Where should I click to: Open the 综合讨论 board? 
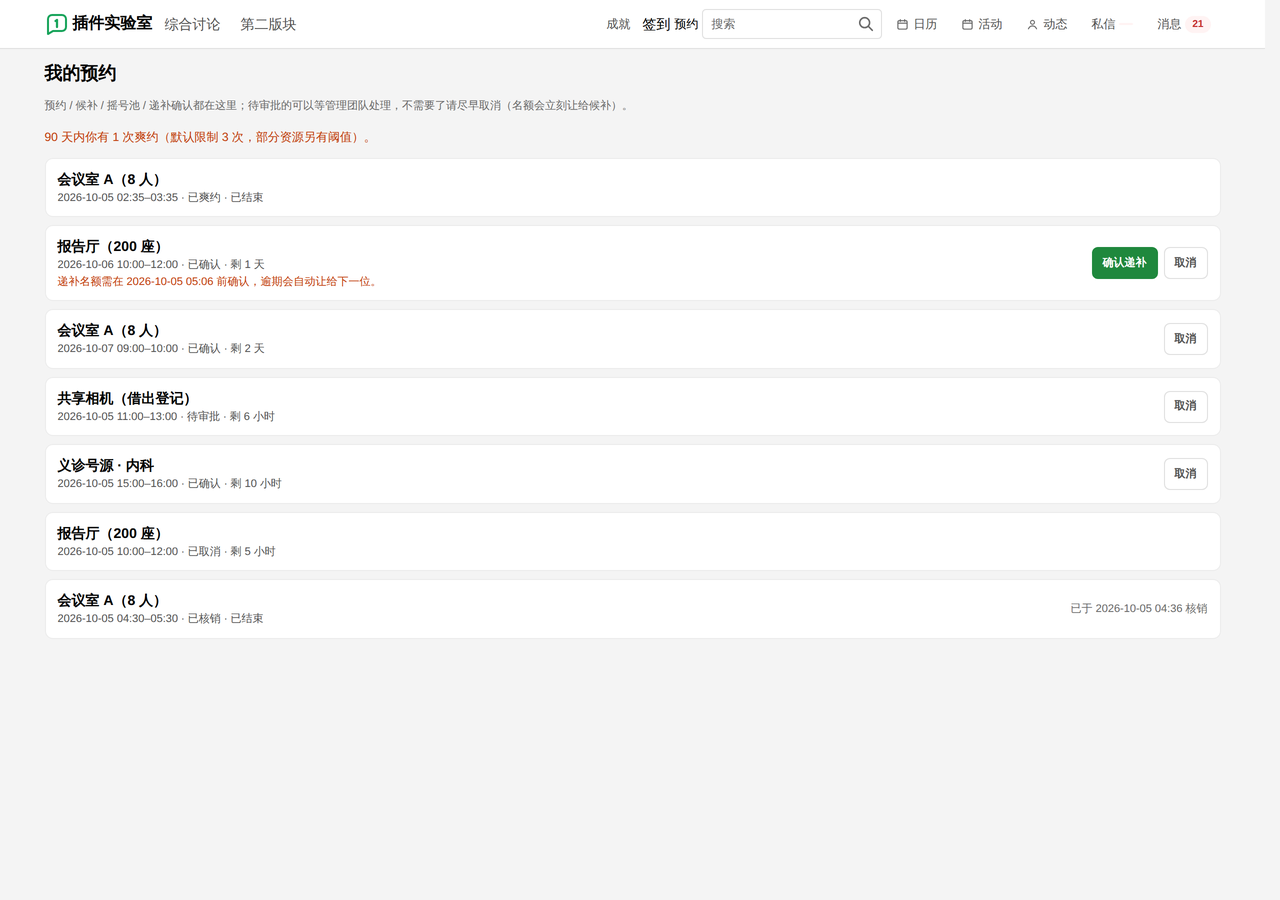tap(192, 24)
